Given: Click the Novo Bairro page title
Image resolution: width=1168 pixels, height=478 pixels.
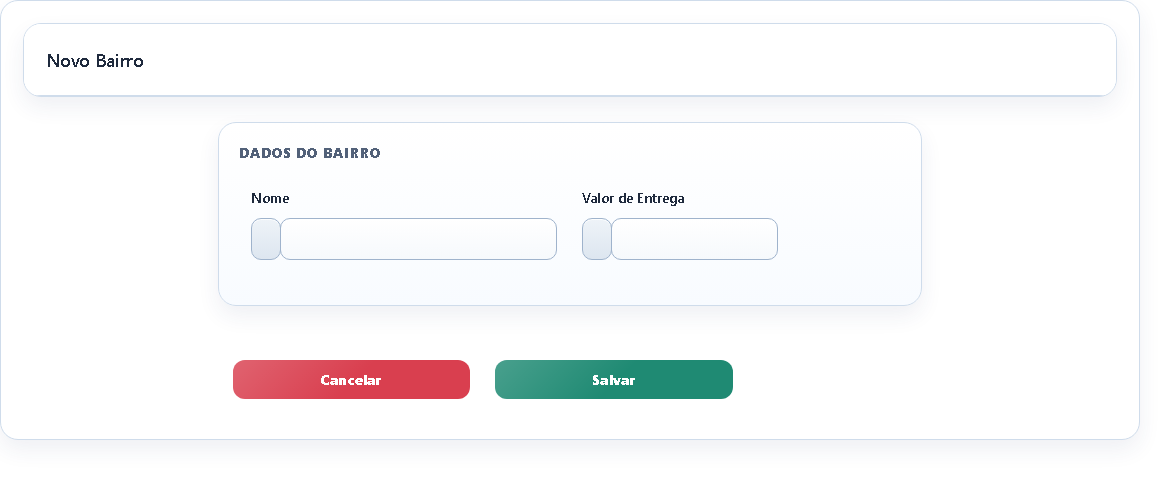Looking at the screenshot, I should coord(95,60).
